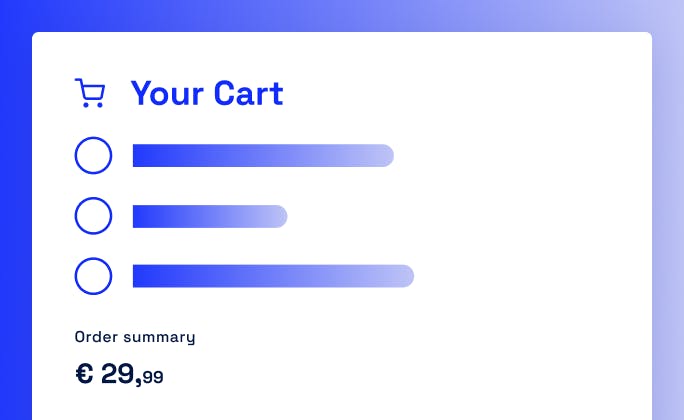Viewport: 684px width, 420px height.
Task: Click the pale lavender strip right of the card
Action: [x=668, y=220]
